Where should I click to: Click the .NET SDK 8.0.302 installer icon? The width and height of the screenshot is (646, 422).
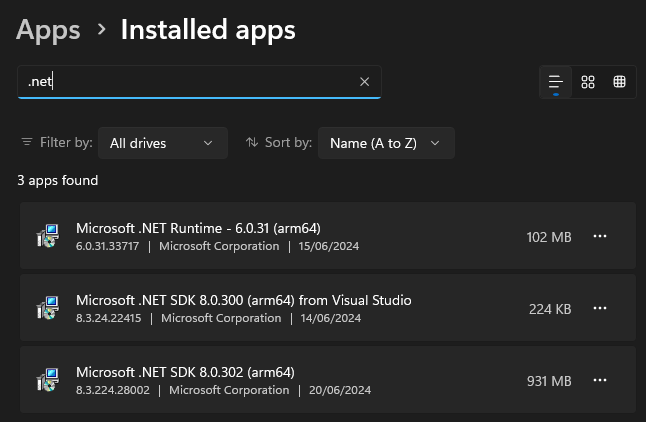pyautogui.click(x=46, y=381)
